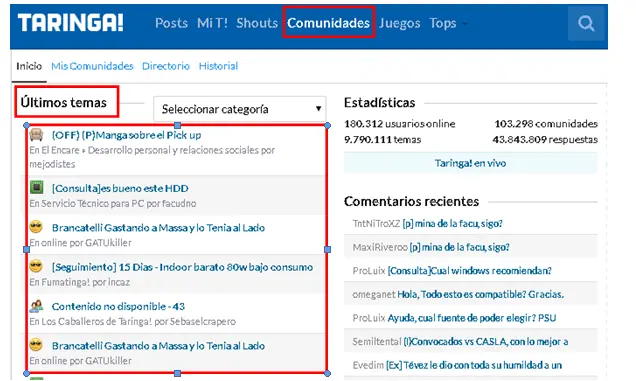Viewport: 636px width, 381px height.
Task: Click community text En Servicio Técnico para PC
Action: (x=113, y=203)
